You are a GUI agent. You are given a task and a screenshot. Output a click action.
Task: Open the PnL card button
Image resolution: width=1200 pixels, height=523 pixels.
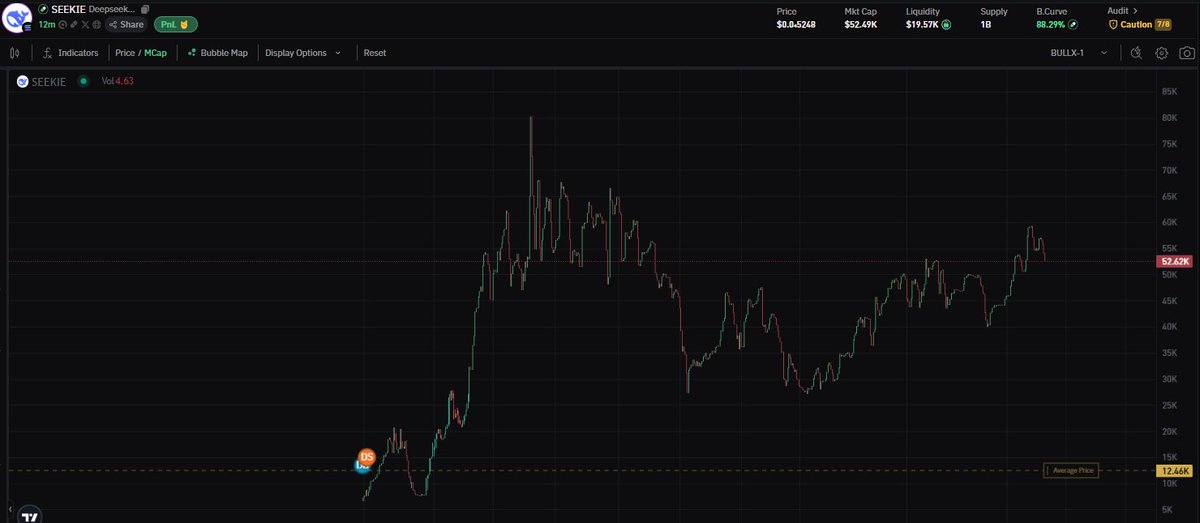pos(176,24)
